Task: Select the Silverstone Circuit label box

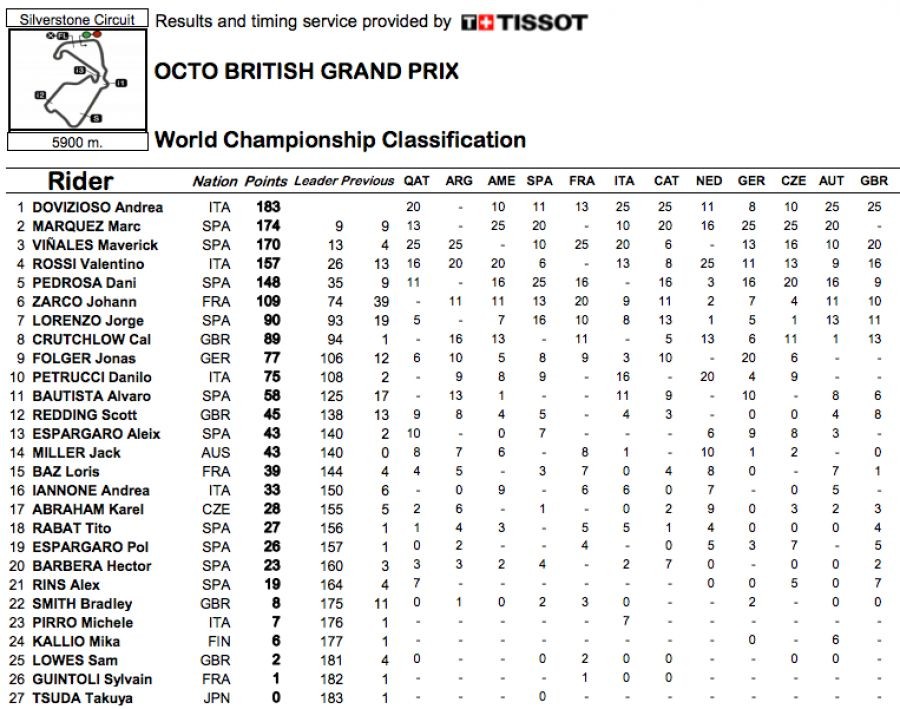Action: point(77,19)
